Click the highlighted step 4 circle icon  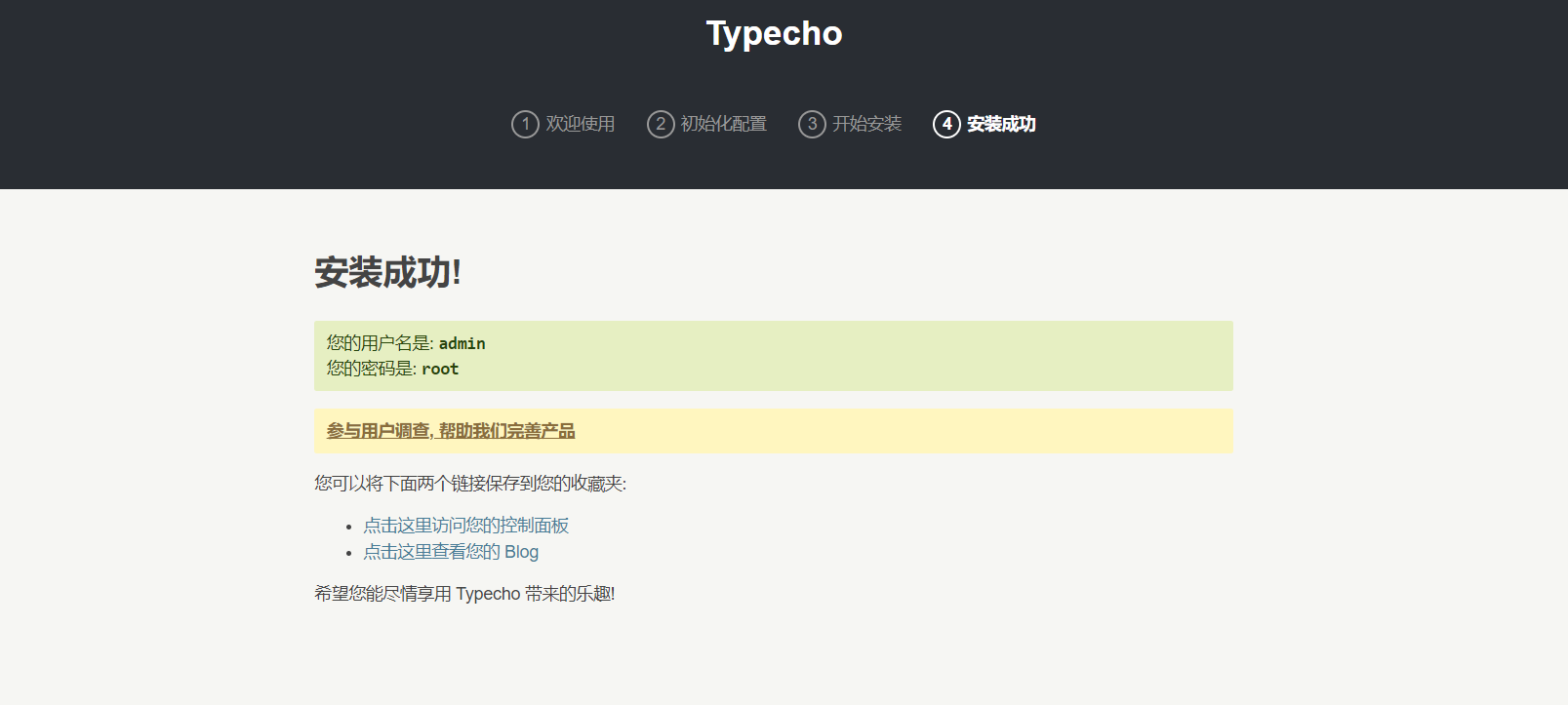click(946, 124)
